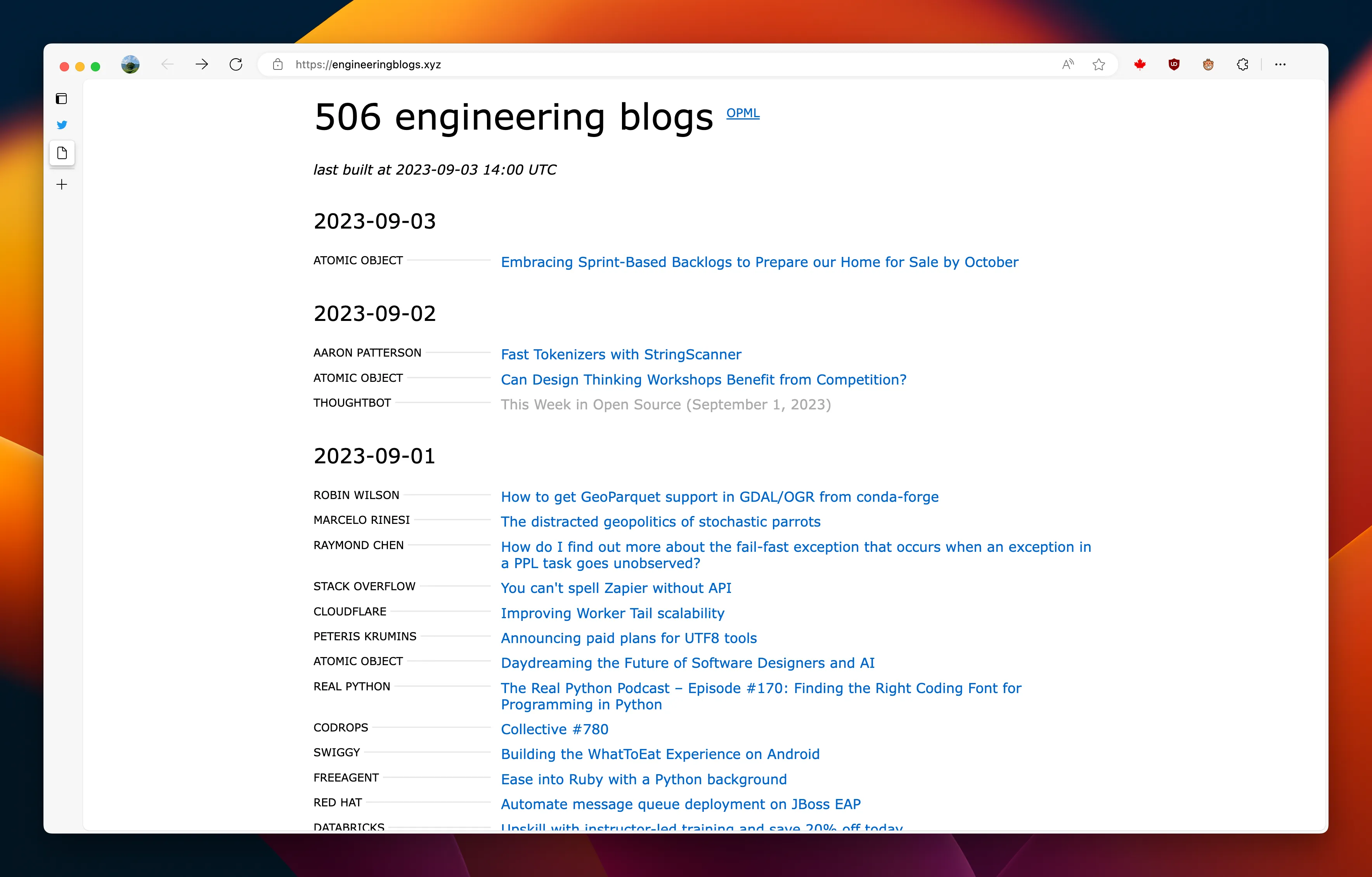Click the browser profile avatar icon
1372x877 pixels.
tap(130, 64)
